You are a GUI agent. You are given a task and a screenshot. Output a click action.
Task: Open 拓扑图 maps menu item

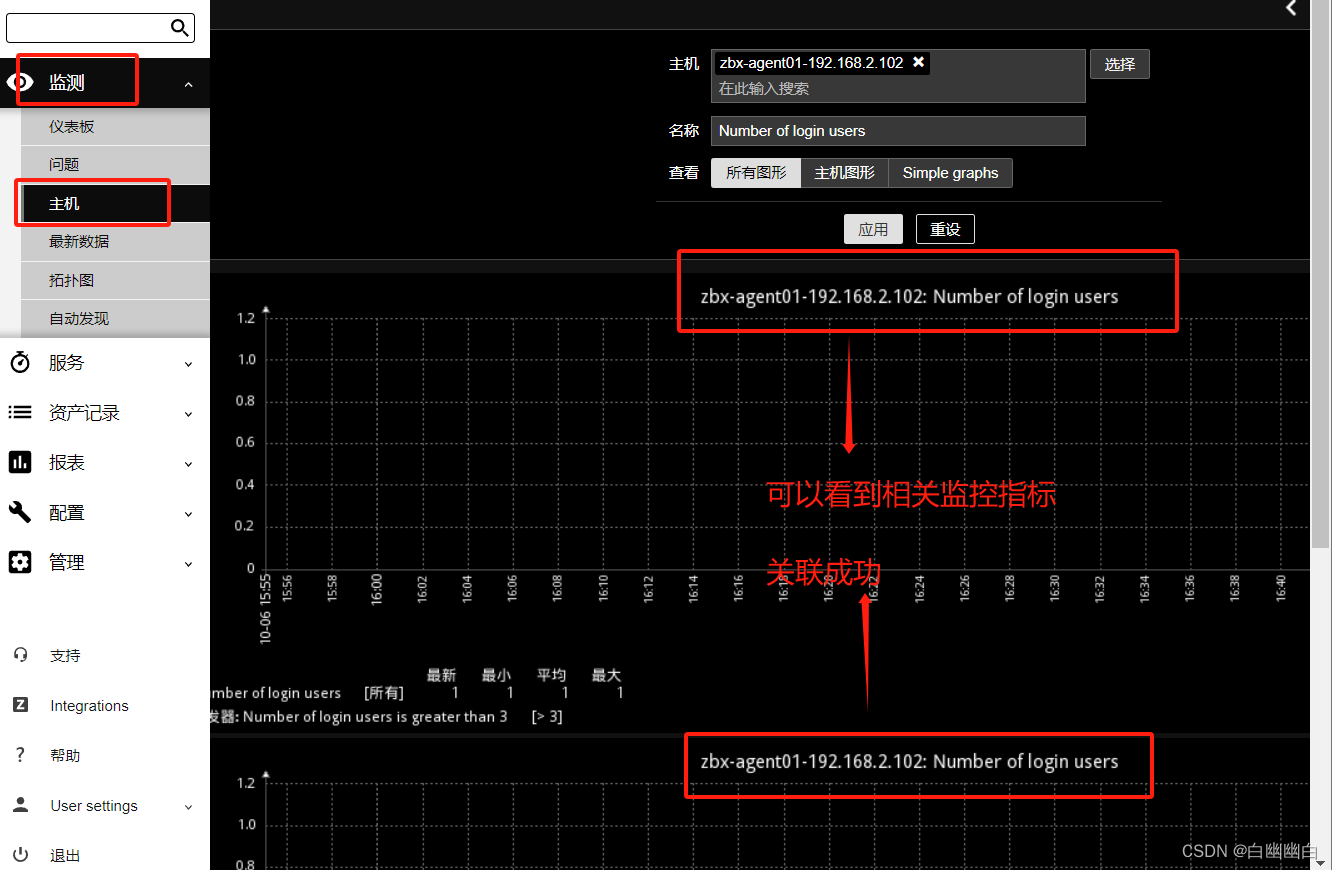115,280
